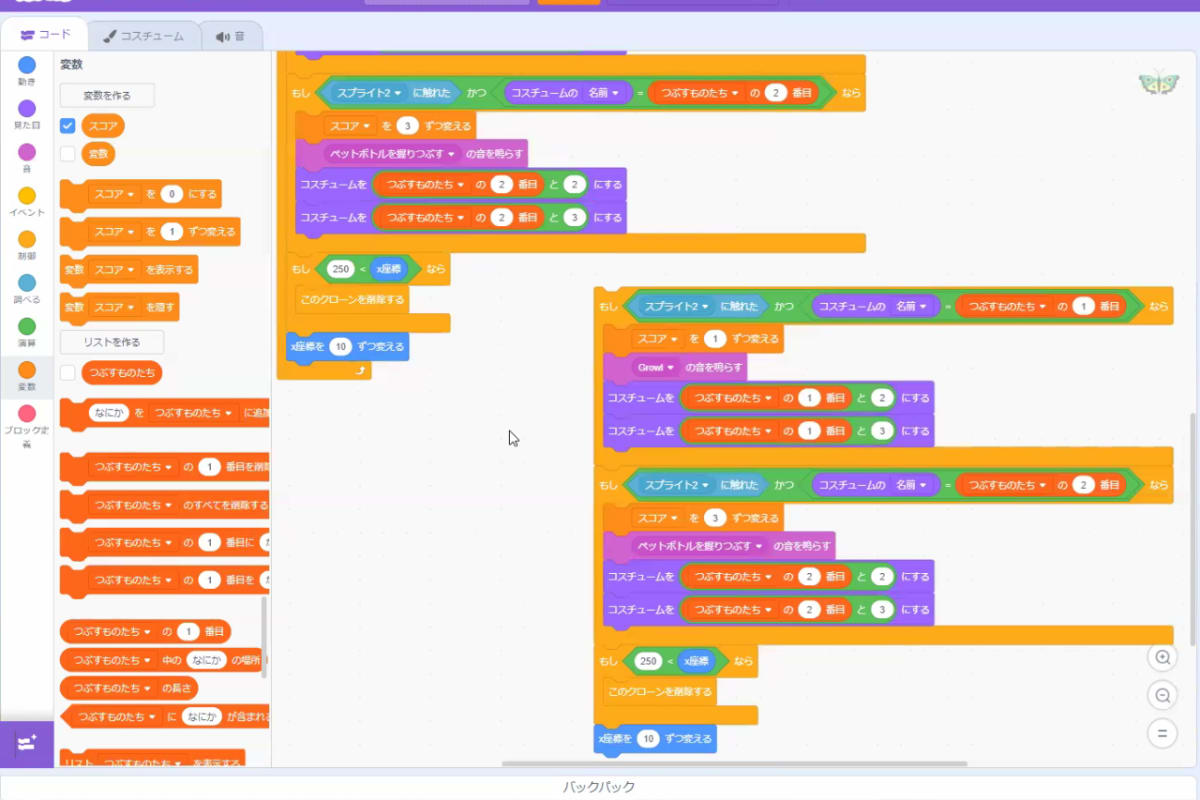Click the zoom in magnifier icon
Viewport: 1200px width, 800px height.
[x=1162, y=657]
